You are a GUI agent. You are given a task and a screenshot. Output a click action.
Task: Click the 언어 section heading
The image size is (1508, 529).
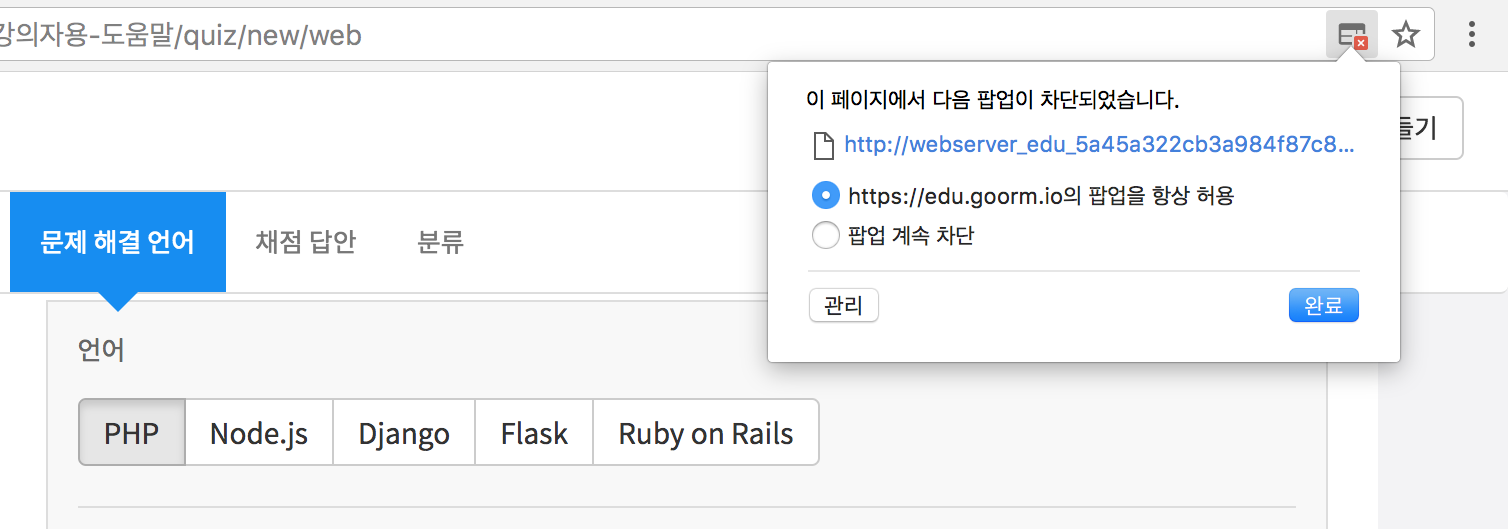pos(101,351)
